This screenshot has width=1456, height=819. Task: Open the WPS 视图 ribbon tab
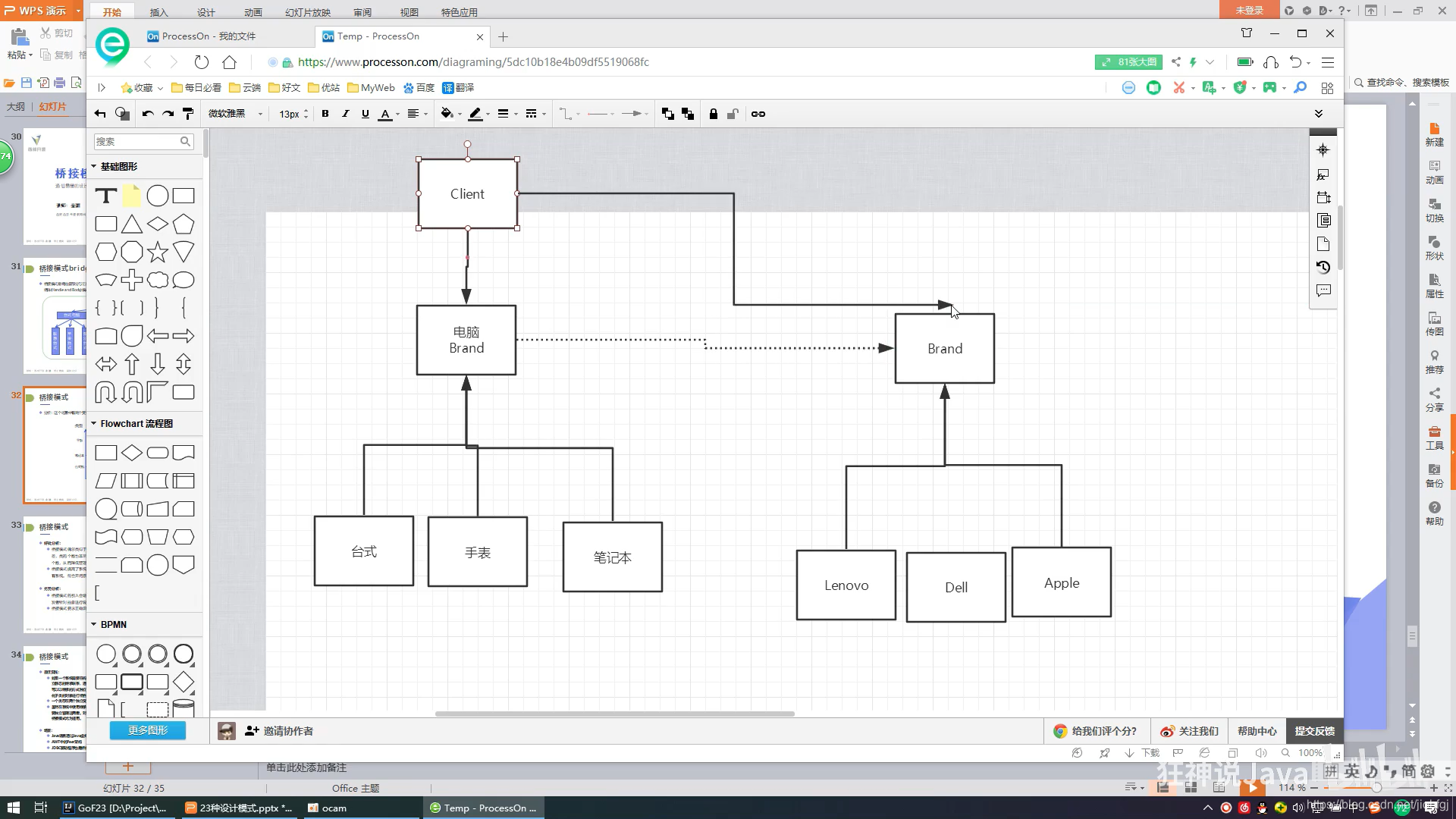[409, 12]
